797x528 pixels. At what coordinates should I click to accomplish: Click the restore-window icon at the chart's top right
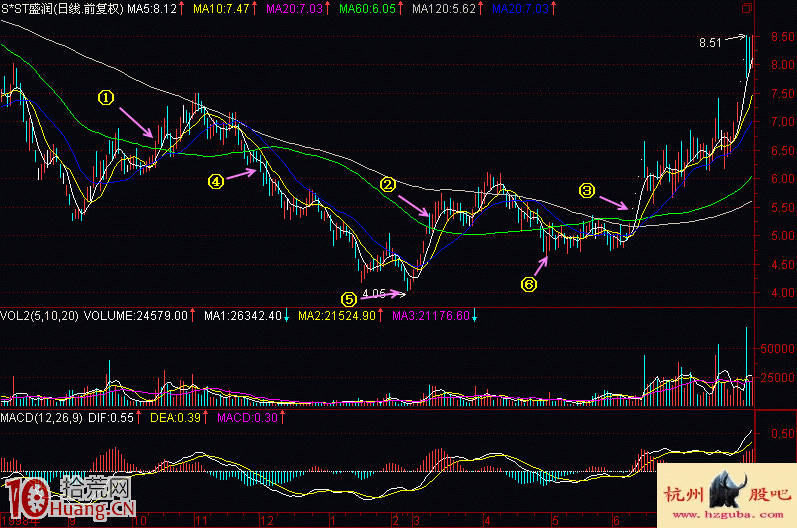pos(747,8)
